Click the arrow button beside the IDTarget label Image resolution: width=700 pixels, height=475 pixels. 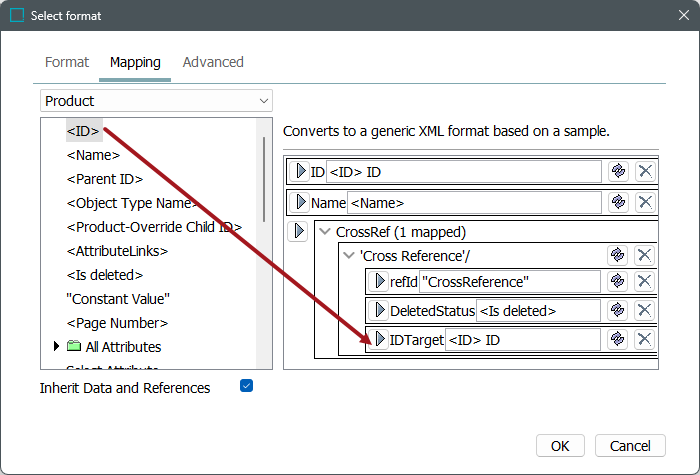point(378,340)
